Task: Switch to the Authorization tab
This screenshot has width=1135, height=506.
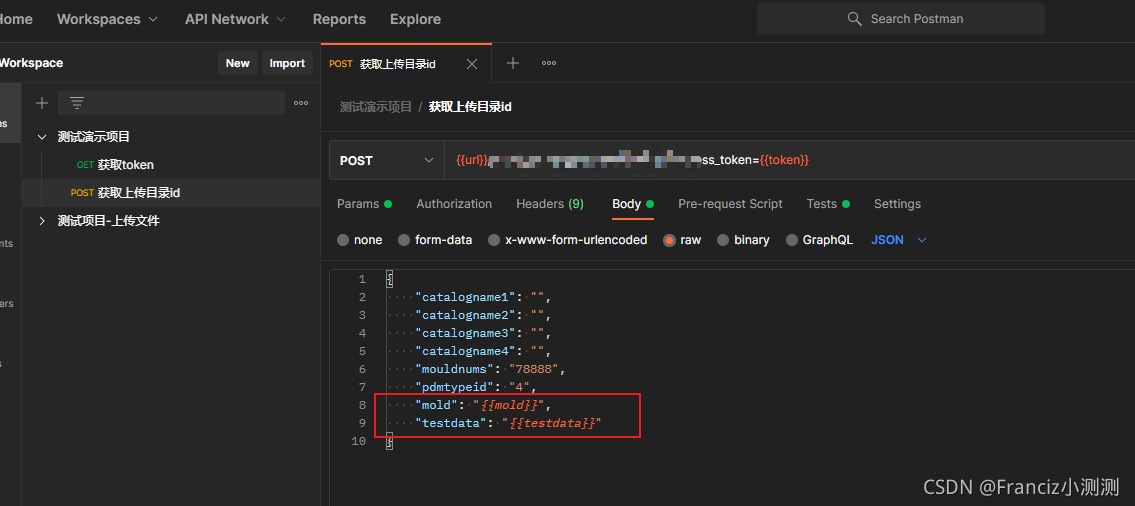Action: point(454,204)
